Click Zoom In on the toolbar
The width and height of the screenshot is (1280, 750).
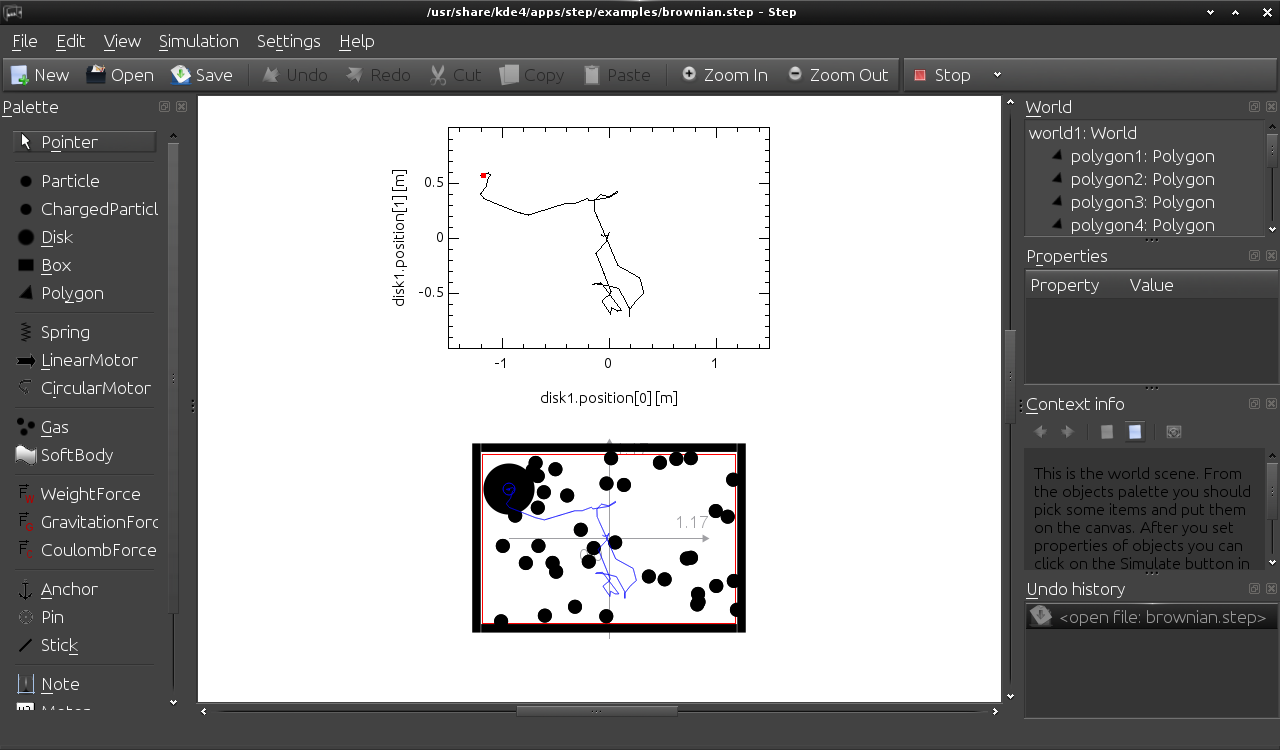[x=725, y=75]
